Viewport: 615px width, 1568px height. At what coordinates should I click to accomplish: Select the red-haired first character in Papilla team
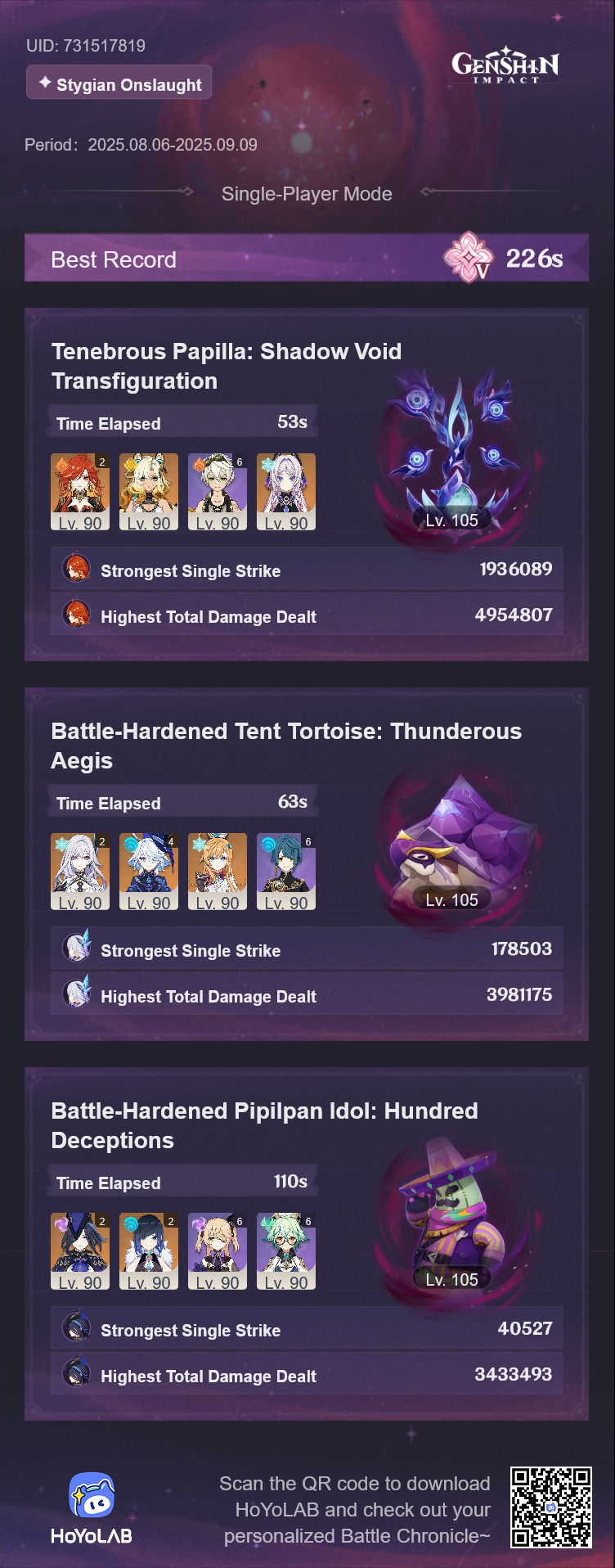pos(80,492)
